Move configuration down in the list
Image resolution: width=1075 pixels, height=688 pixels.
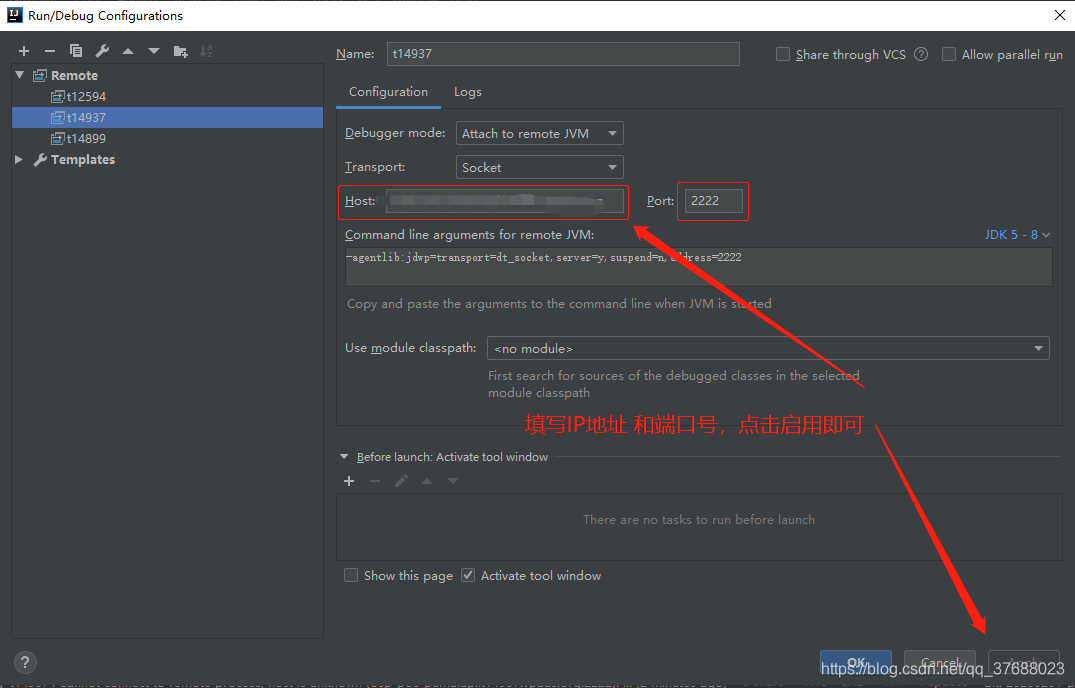tap(154, 51)
